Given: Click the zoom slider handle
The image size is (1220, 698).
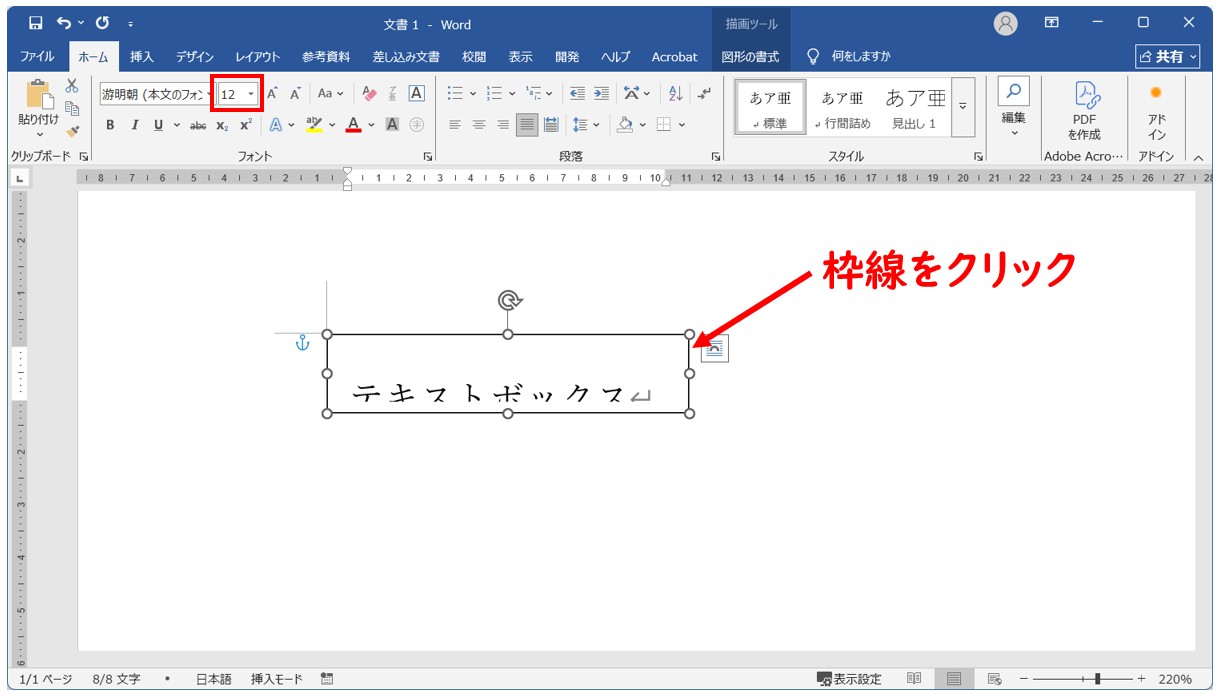Looking at the screenshot, I should click(x=1098, y=679).
